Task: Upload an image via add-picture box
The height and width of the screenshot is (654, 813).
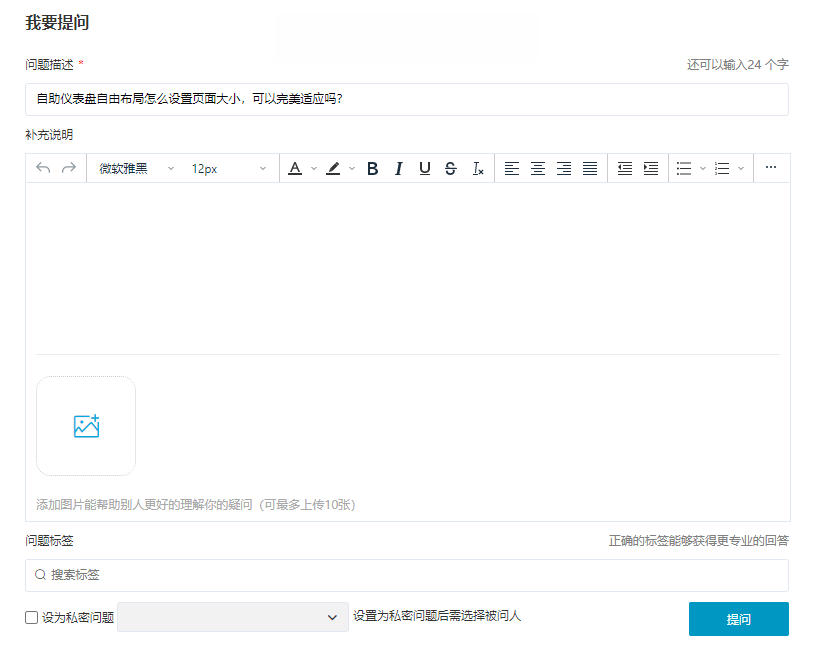Action: pyautogui.click(x=86, y=426)
